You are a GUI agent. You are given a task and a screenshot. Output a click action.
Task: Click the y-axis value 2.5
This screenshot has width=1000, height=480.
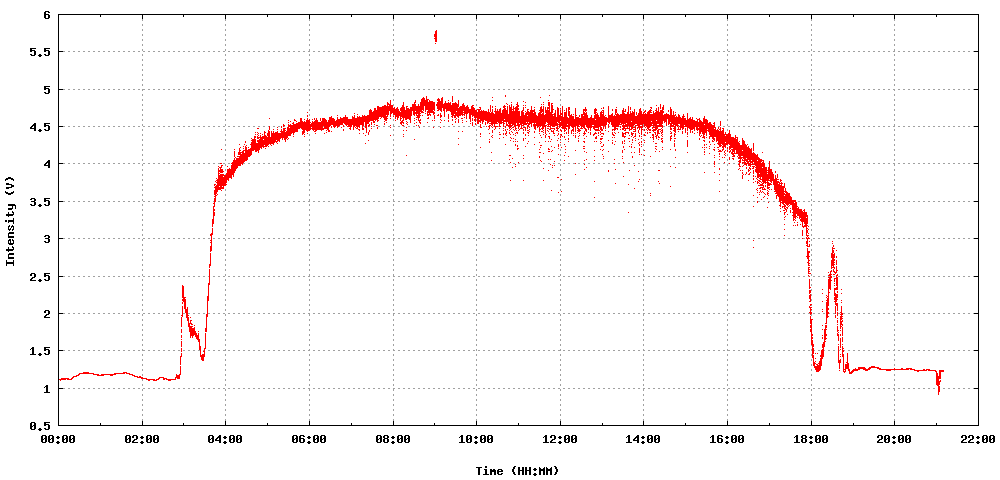40,276
